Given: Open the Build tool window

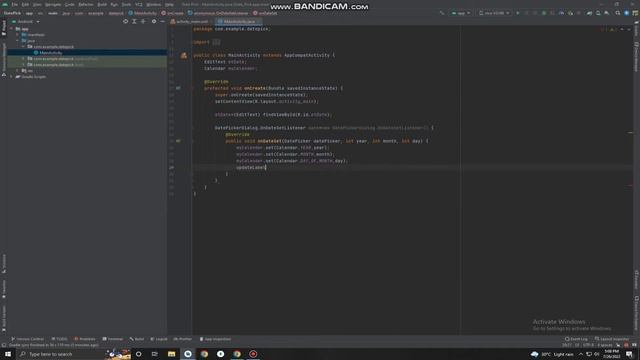Looking at the screenshot, I should (x=137, y=339).
